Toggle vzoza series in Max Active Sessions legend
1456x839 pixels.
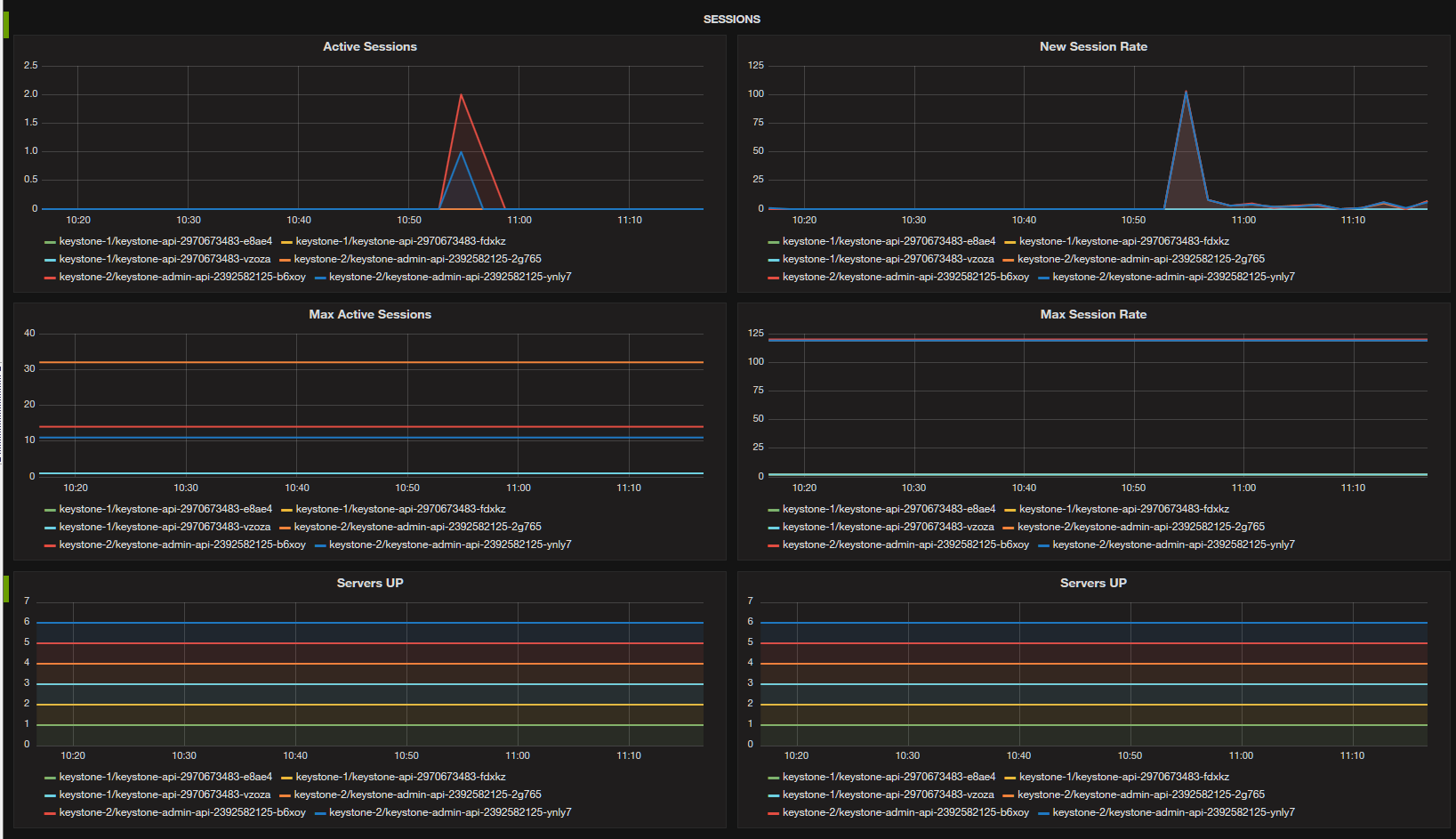(165, 527)
